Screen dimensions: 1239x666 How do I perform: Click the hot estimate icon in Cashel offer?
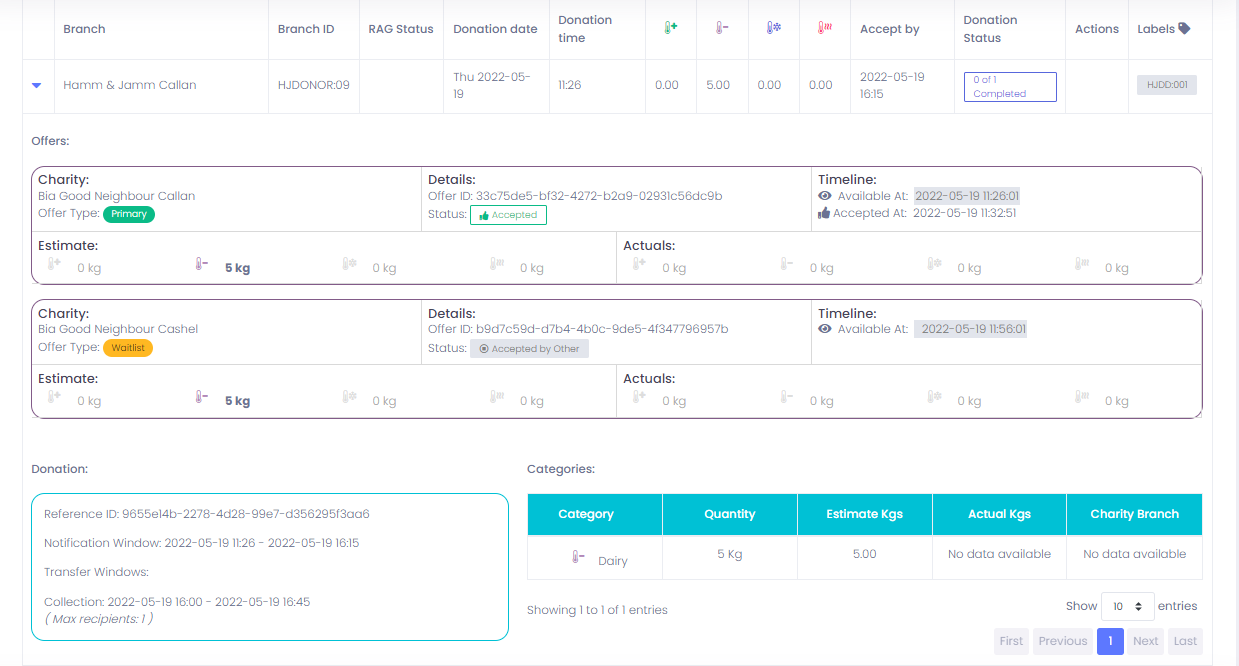[497, 397]
